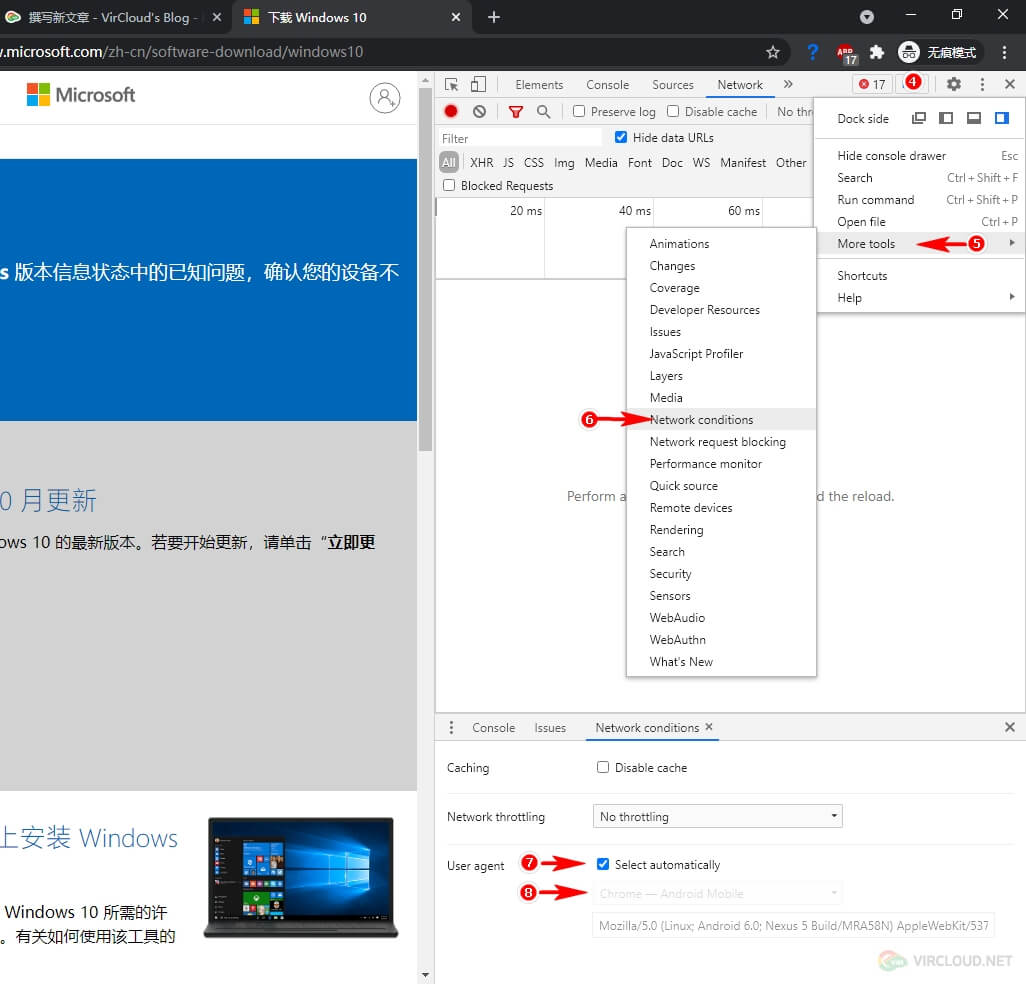Open Chrome's three-dot main menu
1026x984 pixels.
point(1004,52)
